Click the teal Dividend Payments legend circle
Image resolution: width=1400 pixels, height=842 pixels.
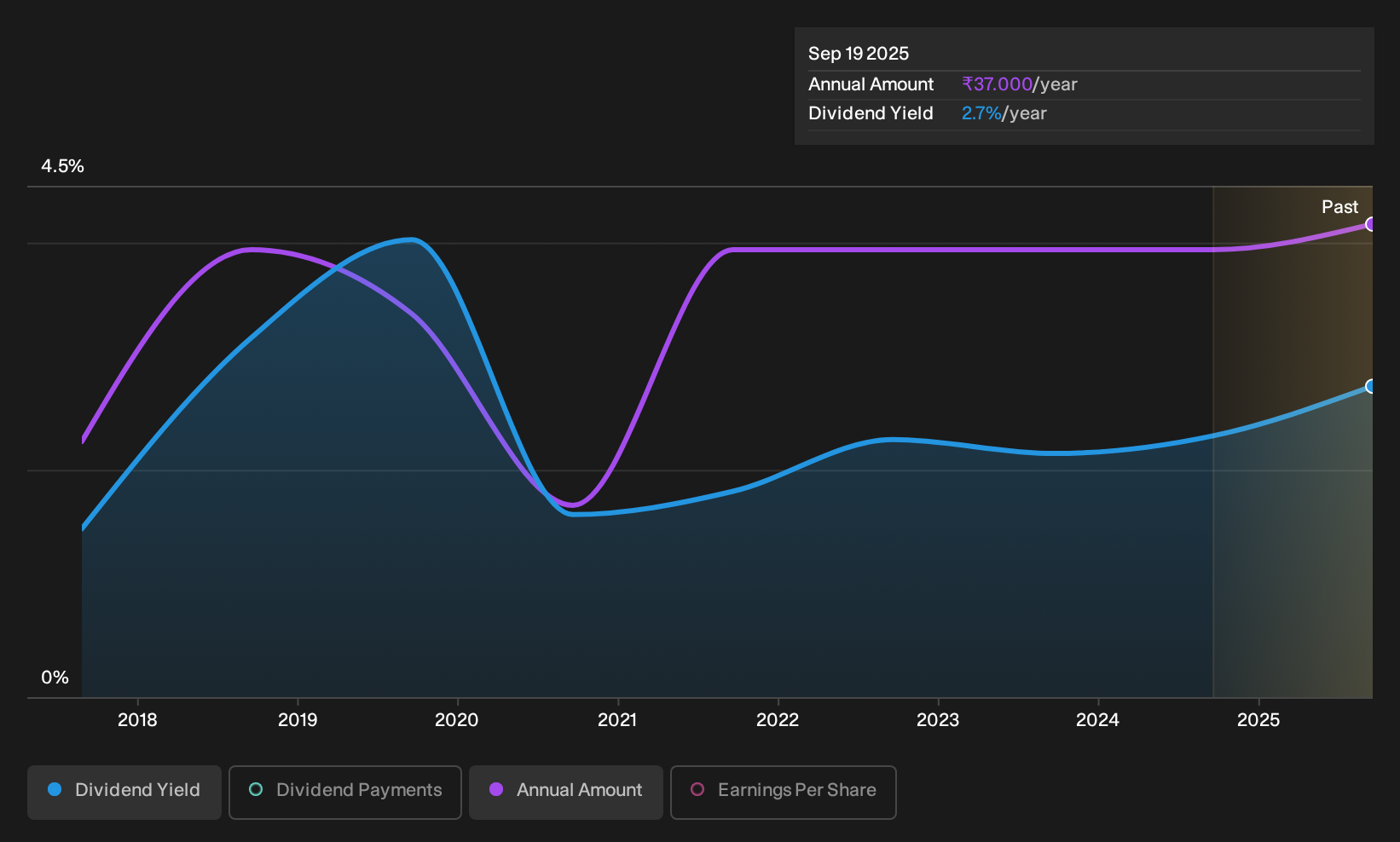coord(256,789)
